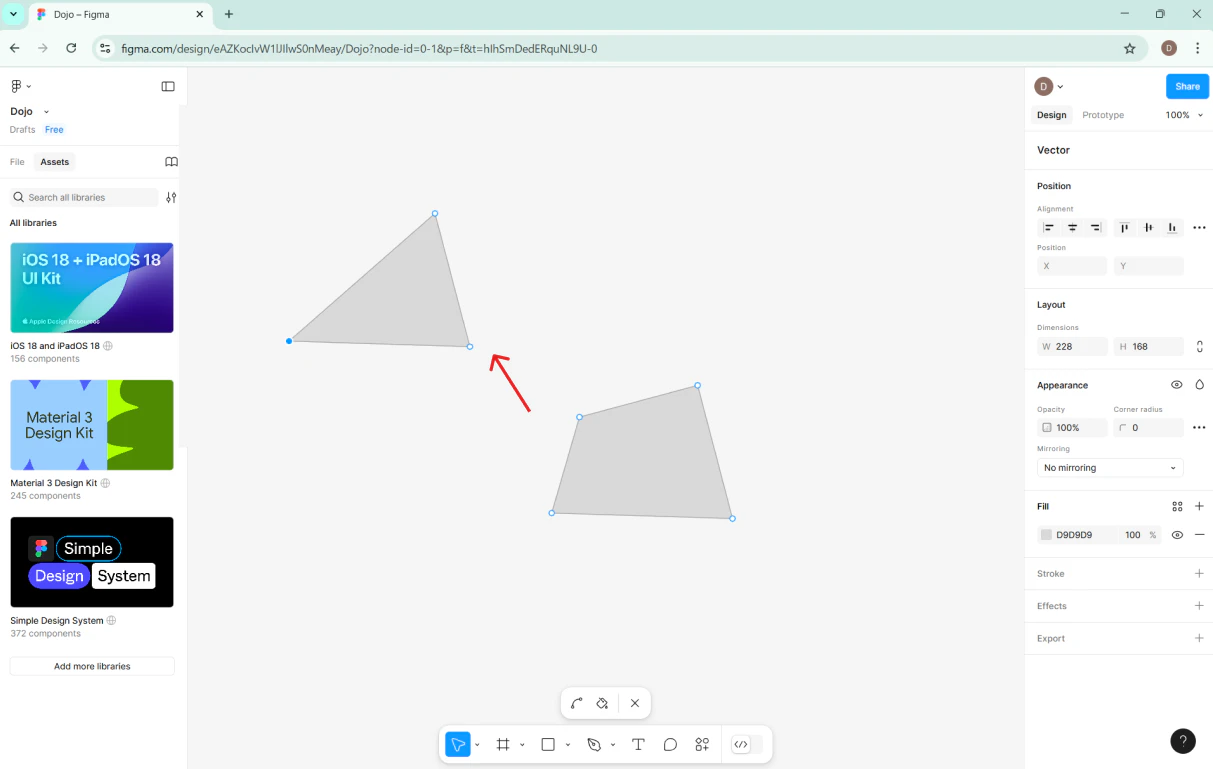
Task: Add a new fill
Action: click(1199, 507)
